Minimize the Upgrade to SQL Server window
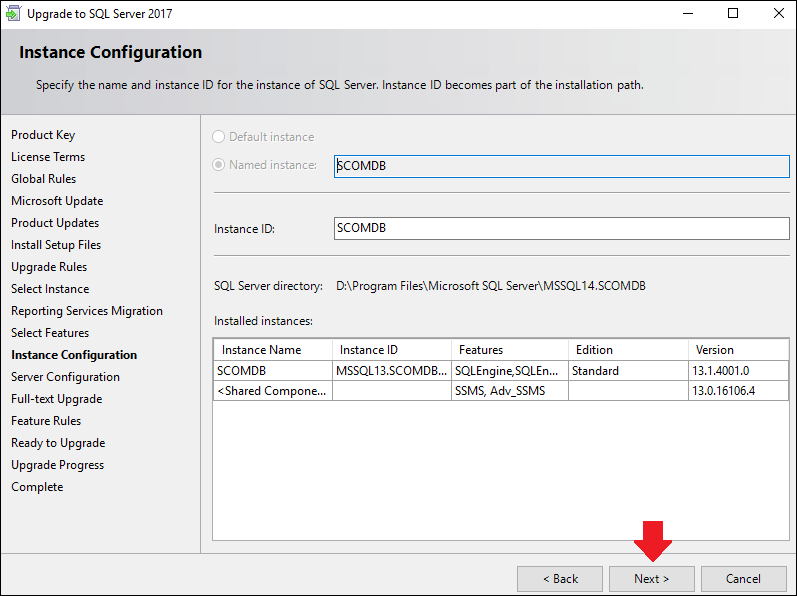Screen dimensions: 797x596 point(688,13)
